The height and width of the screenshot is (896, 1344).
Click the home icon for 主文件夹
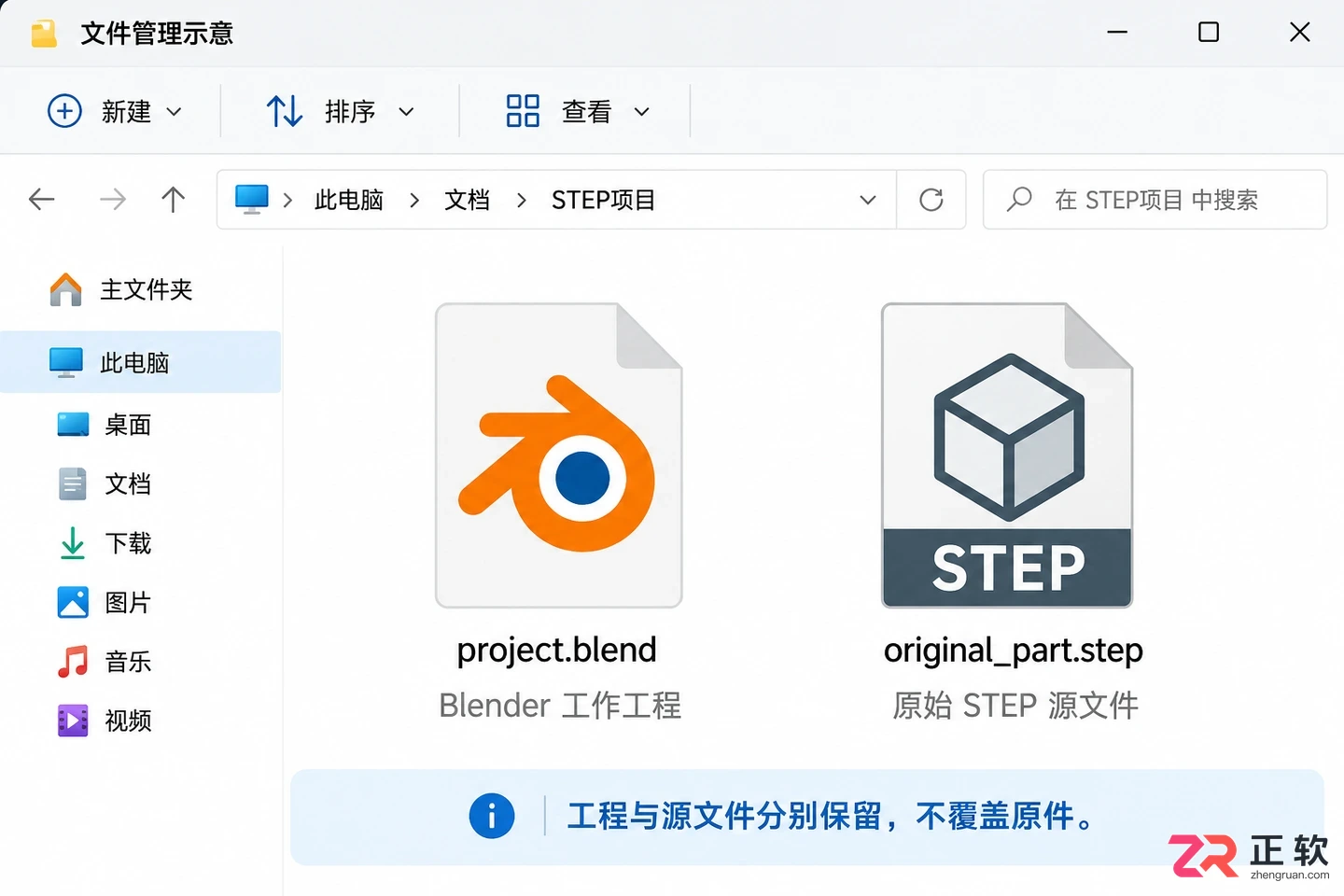click(x=65, y=289)
